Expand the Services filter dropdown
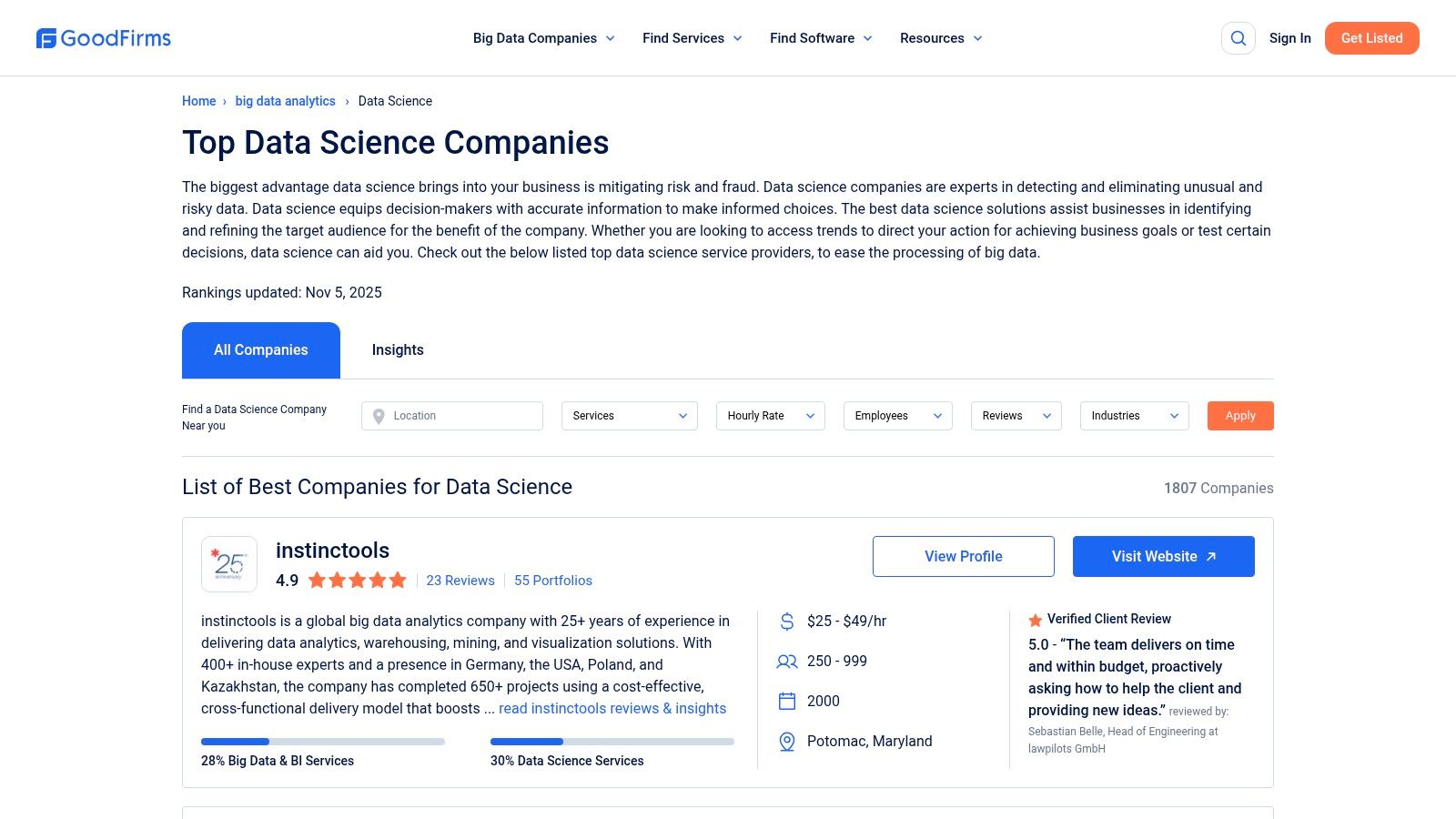This screenshot has height=819, width=1456. coord(629,416)
